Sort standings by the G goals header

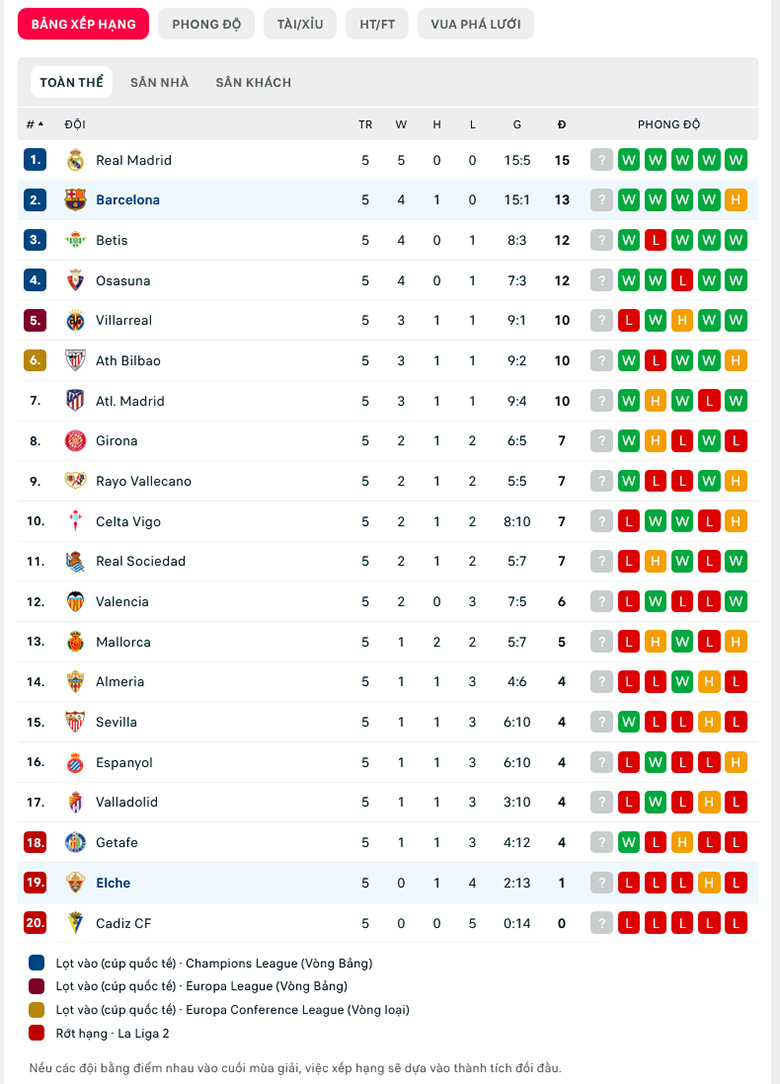point(517,124)
